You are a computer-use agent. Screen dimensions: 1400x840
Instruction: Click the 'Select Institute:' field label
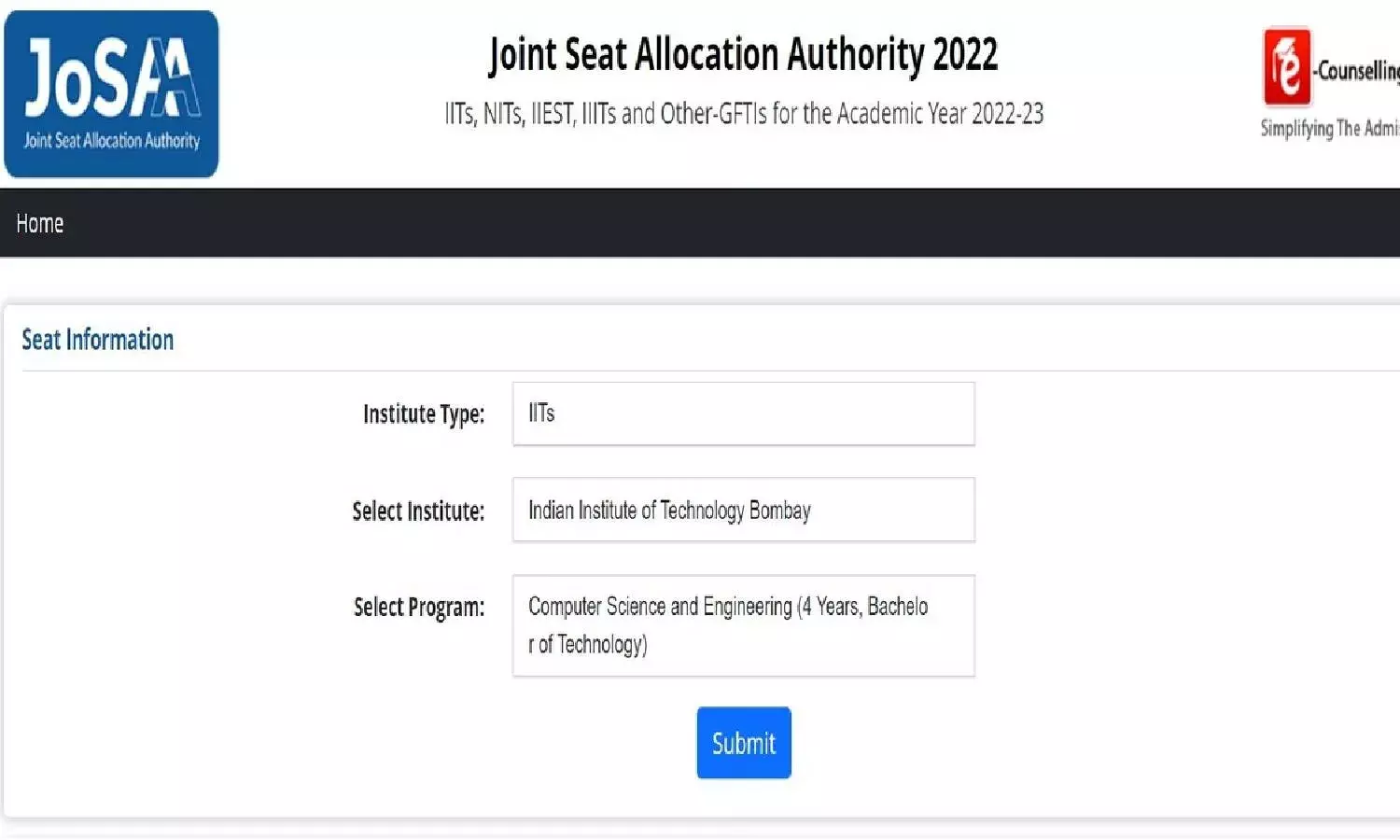coord(418,511)
